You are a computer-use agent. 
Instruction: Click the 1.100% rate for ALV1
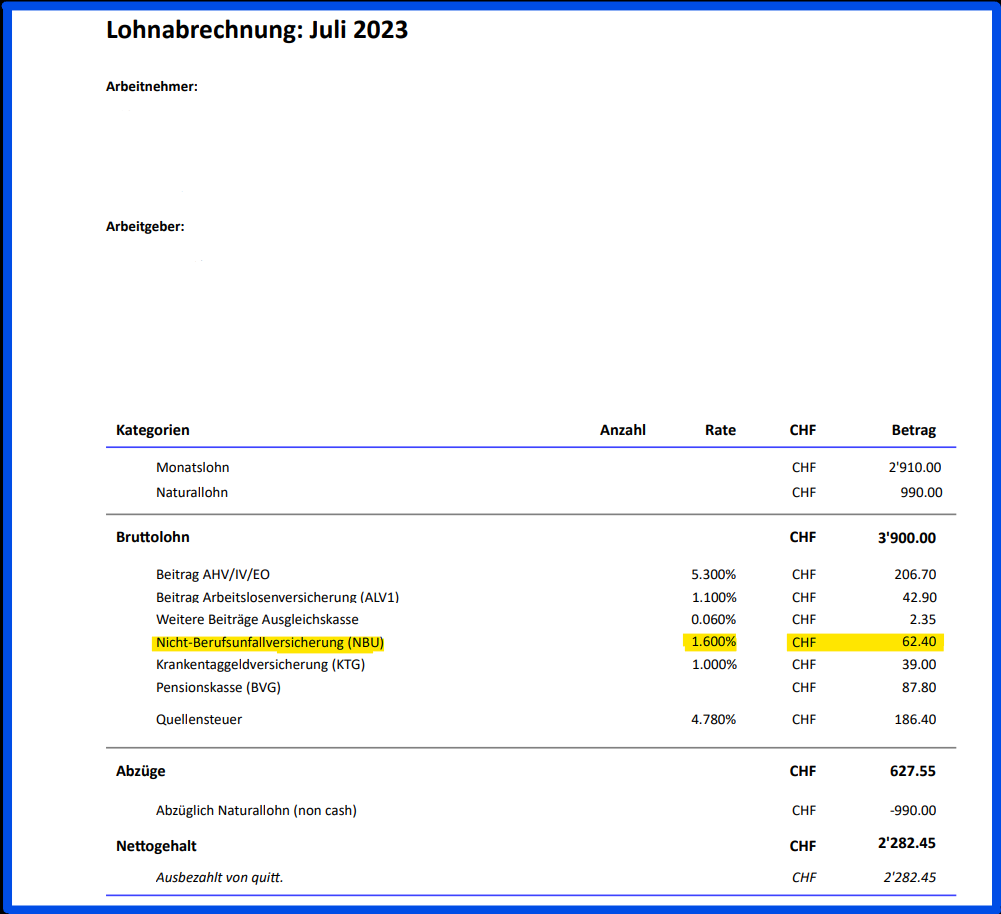pos(713,597)
